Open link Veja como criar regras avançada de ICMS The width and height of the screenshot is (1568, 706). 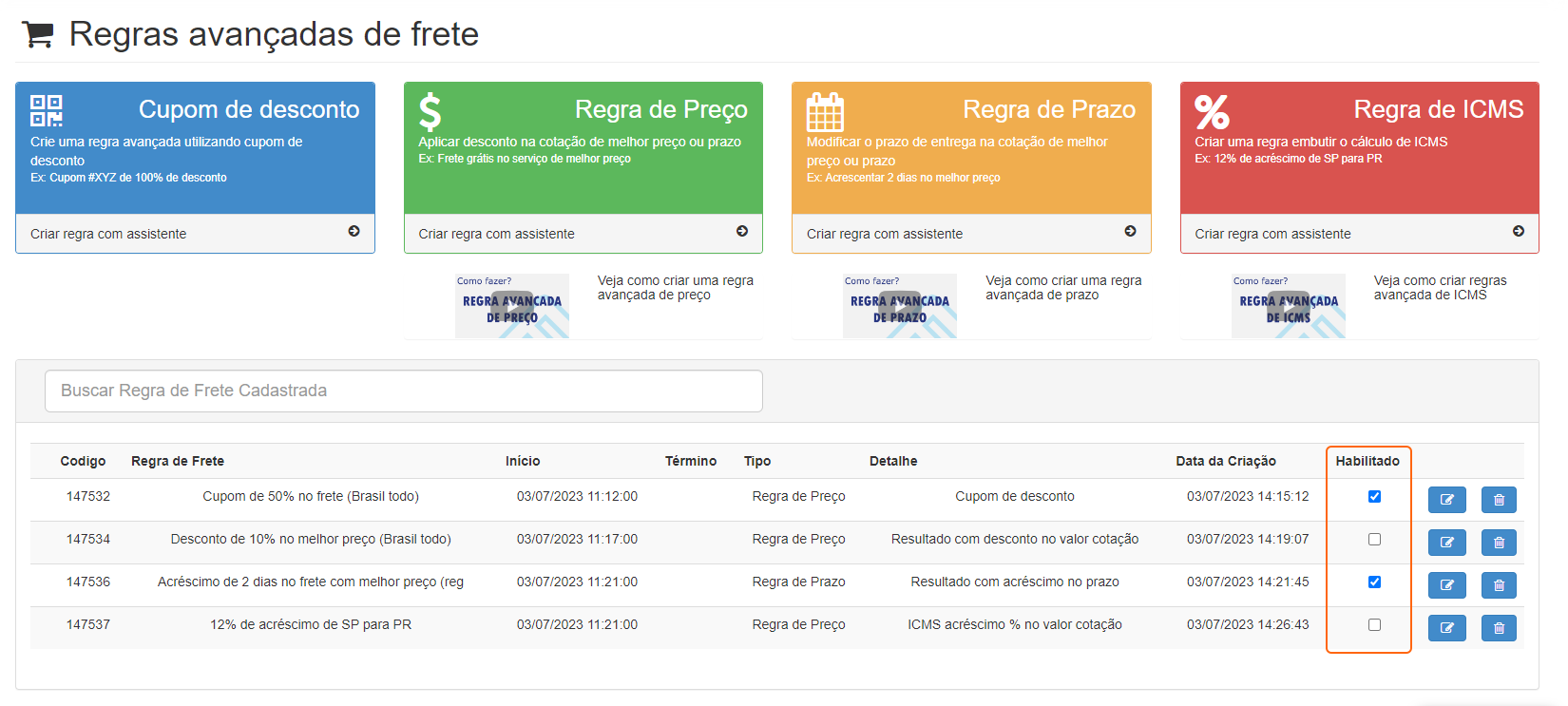[1439, 288]
